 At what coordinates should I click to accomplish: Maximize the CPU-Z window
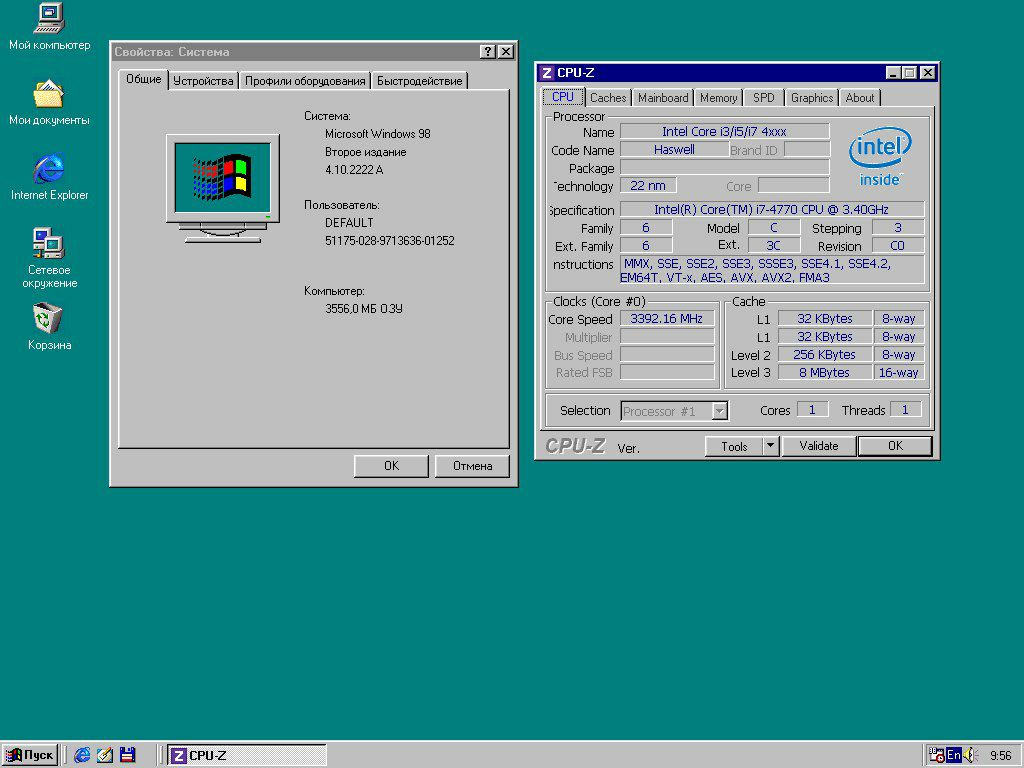(909, 72)
